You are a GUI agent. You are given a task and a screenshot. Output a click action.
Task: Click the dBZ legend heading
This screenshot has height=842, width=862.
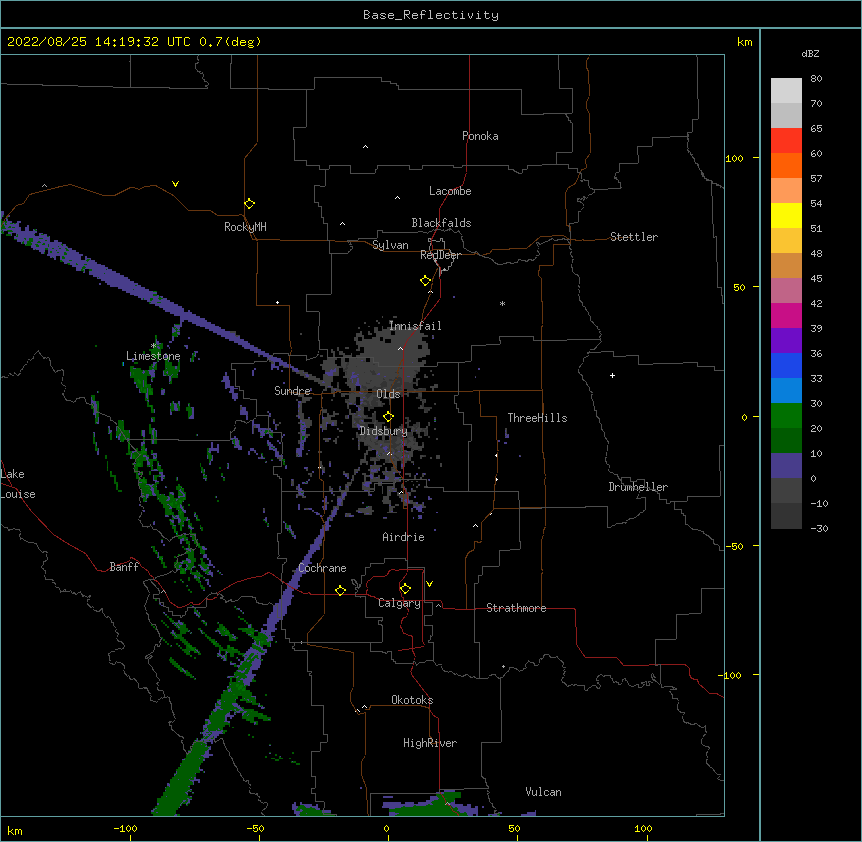810,53
